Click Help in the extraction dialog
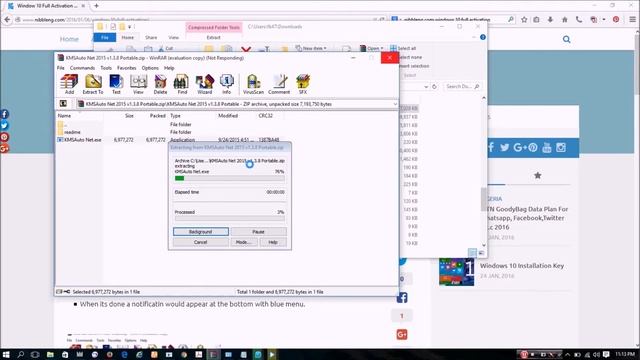This screenshot has width=640, height=360. click(273, 242)
